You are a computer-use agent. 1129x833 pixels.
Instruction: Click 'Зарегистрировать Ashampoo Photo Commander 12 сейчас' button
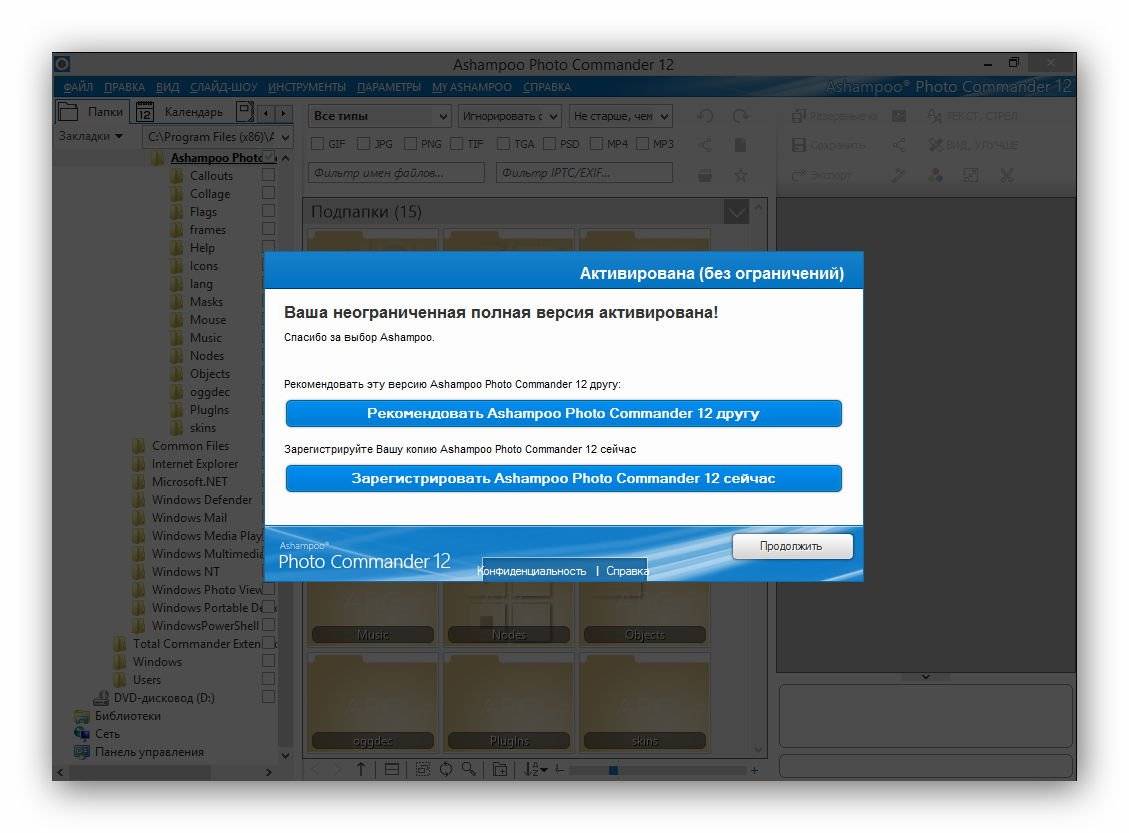pos(563,478)
